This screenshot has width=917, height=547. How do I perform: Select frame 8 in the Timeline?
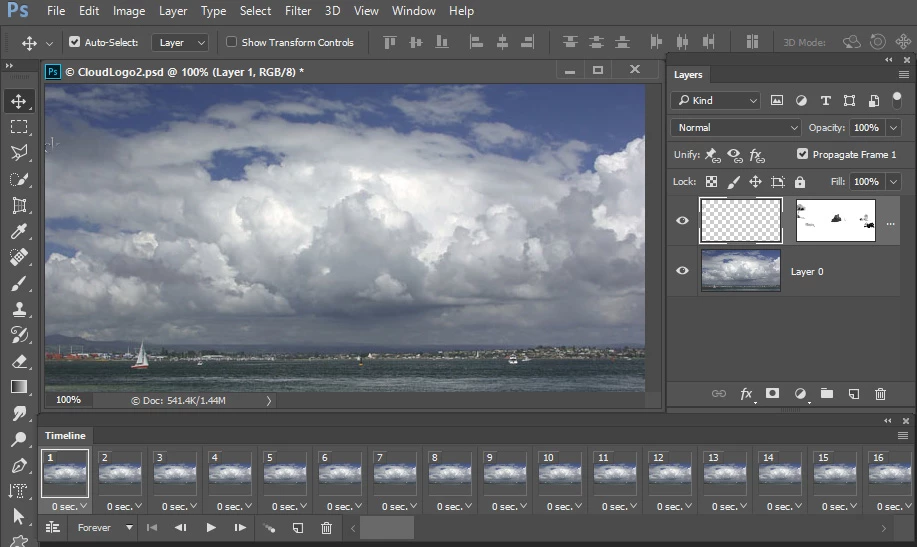pos(450,473)
